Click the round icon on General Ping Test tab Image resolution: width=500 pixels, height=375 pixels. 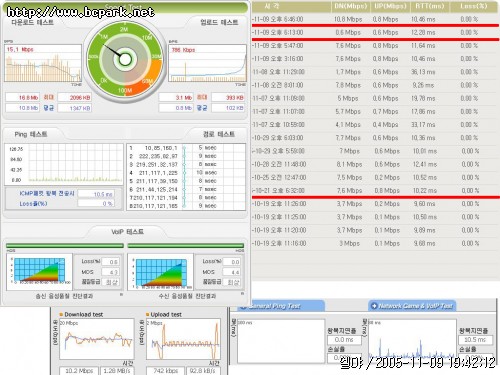244,306
